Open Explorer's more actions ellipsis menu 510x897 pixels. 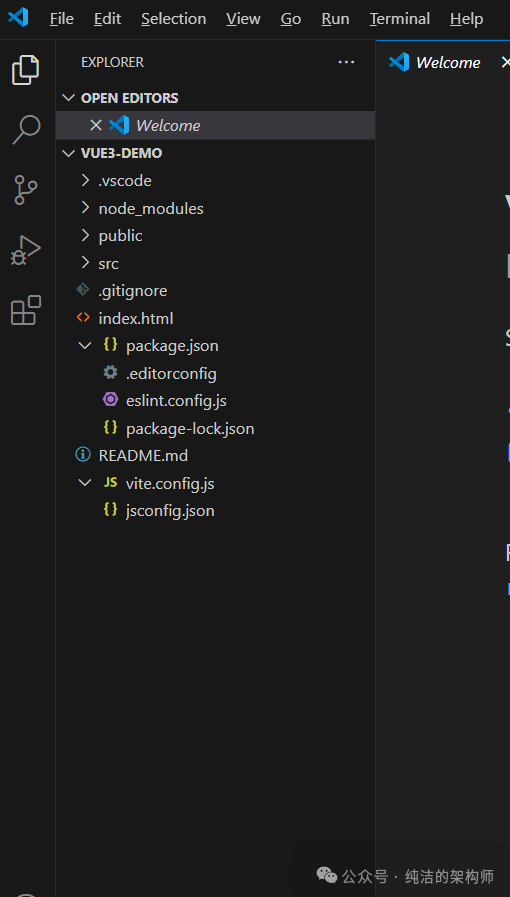346,62
